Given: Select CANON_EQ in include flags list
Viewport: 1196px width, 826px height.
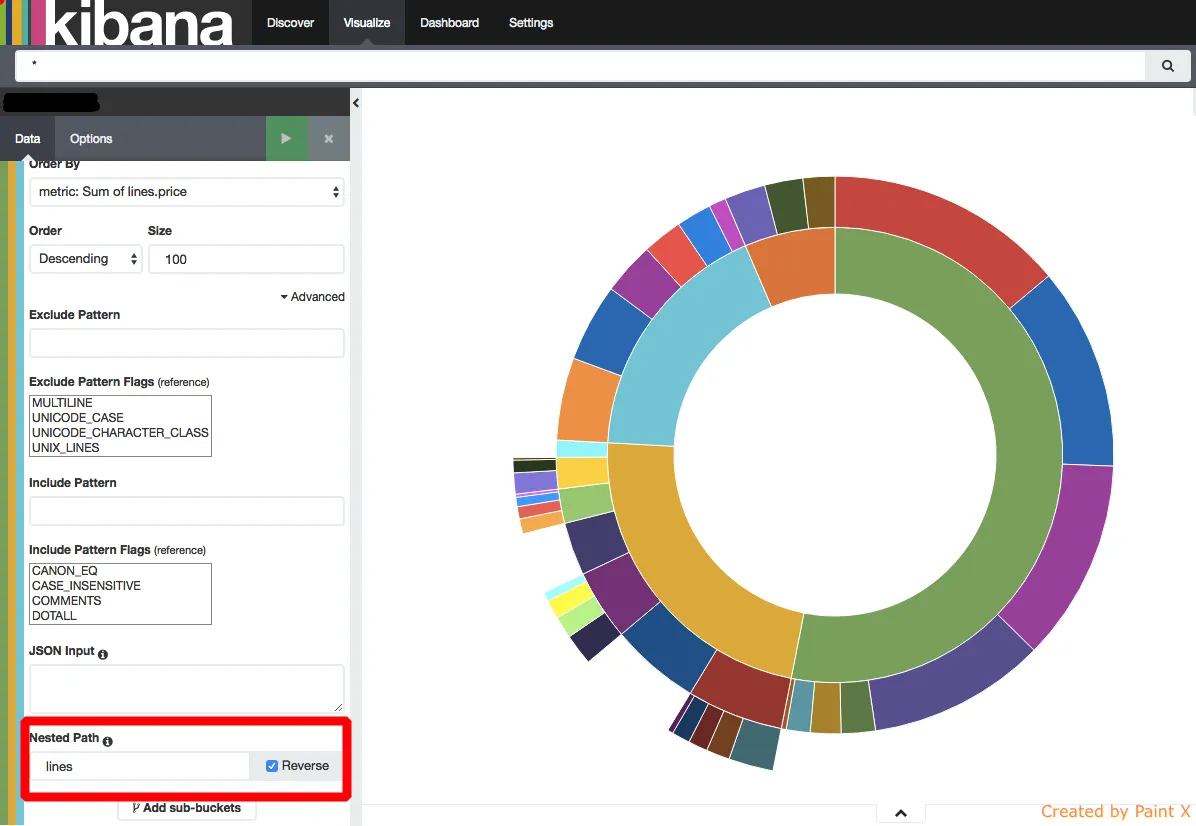Looking at the screenshot, I should (120, 570).
